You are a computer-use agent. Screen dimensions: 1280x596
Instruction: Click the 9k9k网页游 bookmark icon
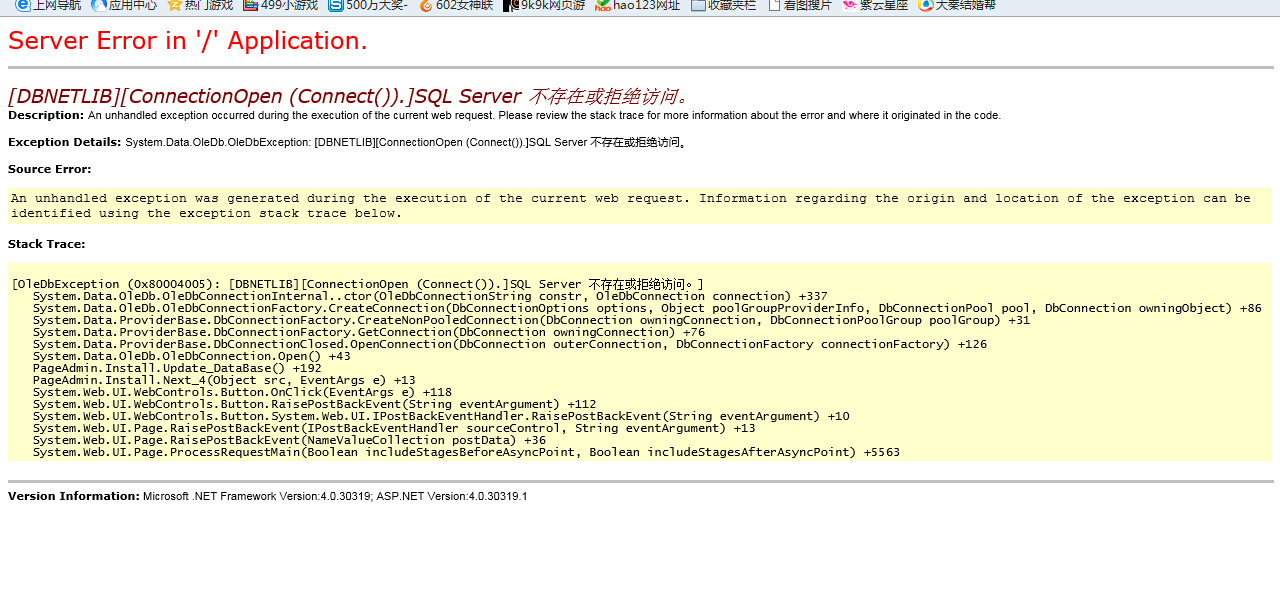(511, 5)
